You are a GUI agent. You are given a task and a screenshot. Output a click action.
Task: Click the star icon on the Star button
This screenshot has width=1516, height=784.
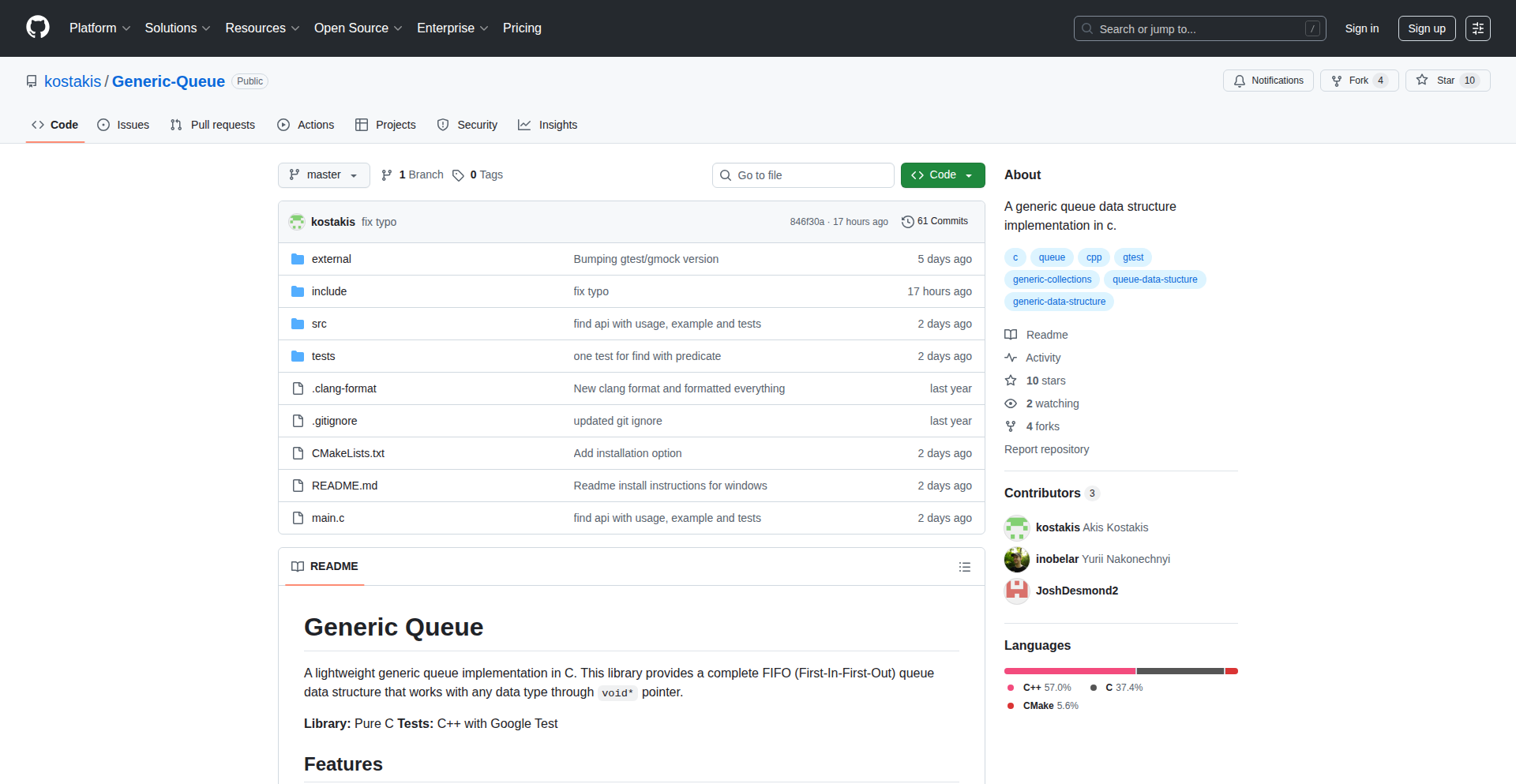click(x=1422, y=80)
